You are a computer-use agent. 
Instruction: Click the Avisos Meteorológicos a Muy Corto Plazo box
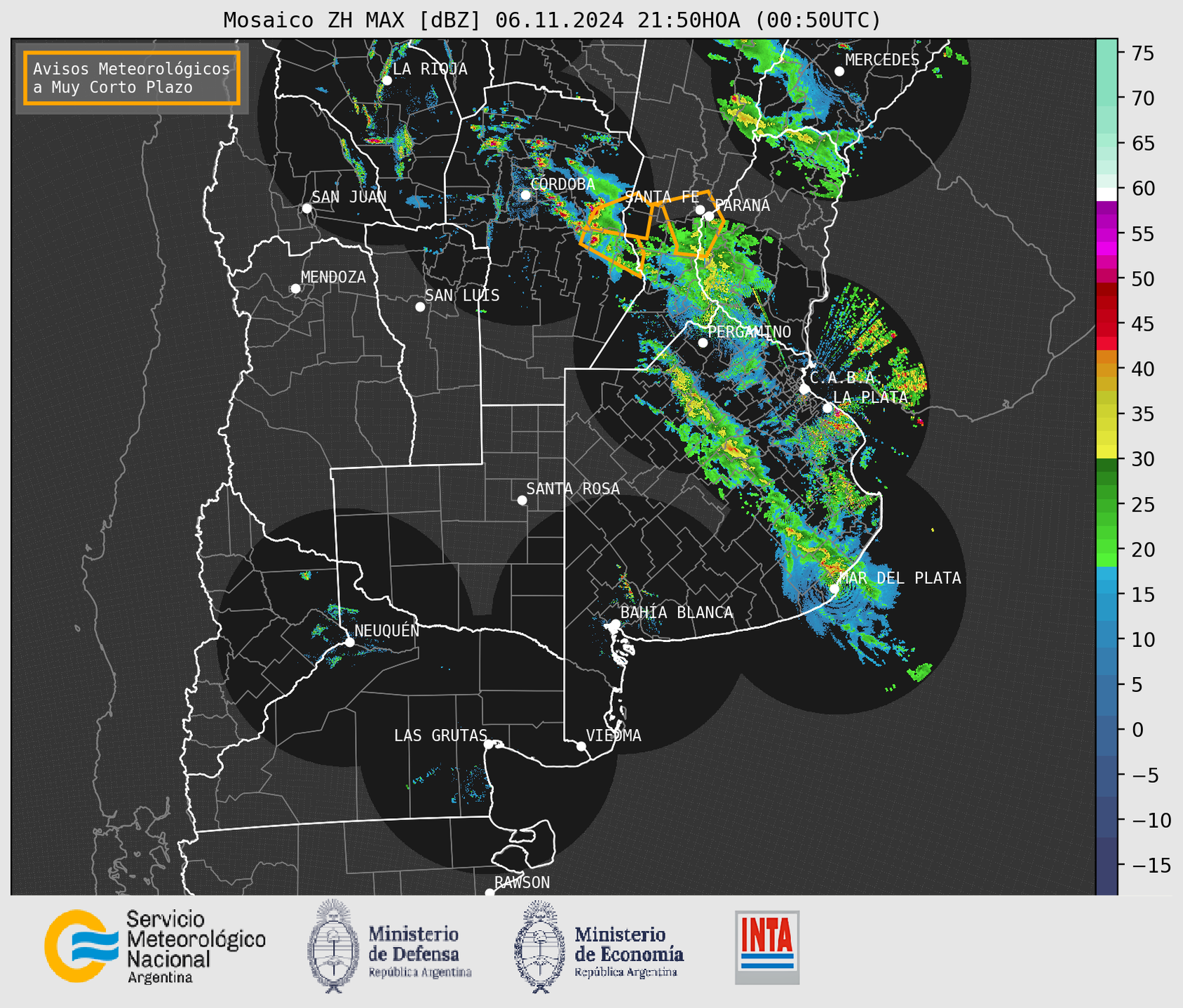(132, 78)
